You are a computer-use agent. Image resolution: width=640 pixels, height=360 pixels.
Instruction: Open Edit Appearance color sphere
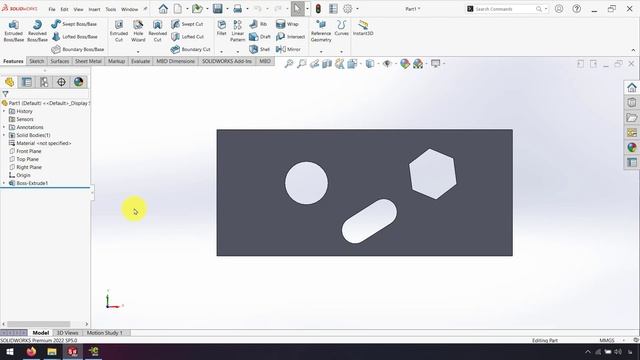pyautogui.click(x=404, y=64)
